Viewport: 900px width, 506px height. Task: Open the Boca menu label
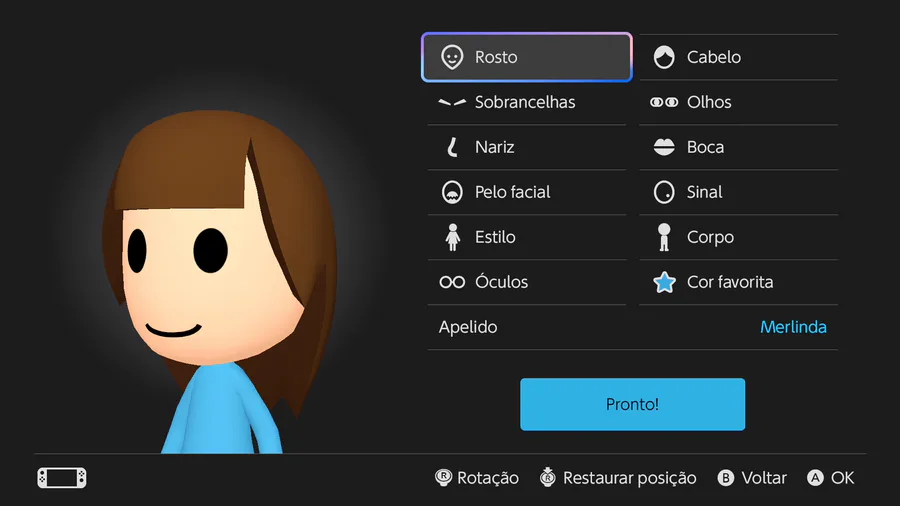click(705, 147)
